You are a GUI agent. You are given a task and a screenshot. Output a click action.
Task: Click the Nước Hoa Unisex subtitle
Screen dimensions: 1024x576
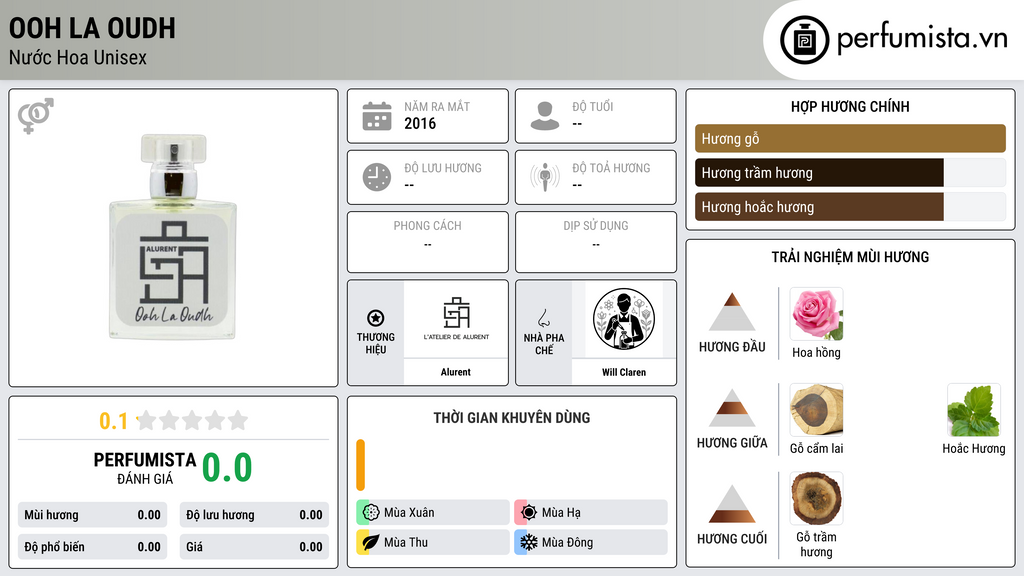click(x=78, y=57)
